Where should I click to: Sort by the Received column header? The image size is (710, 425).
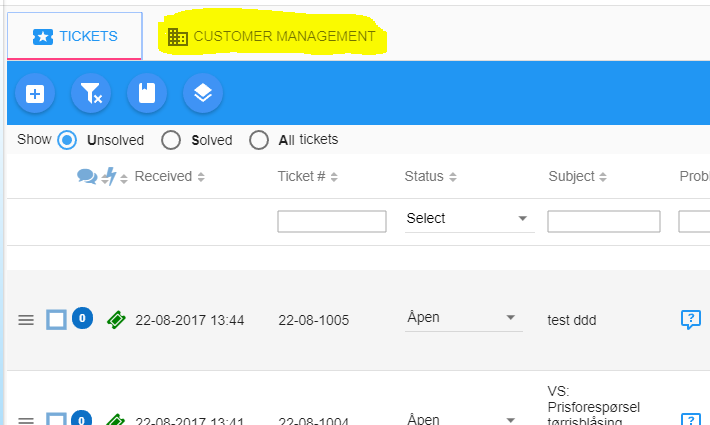point(163,176)
